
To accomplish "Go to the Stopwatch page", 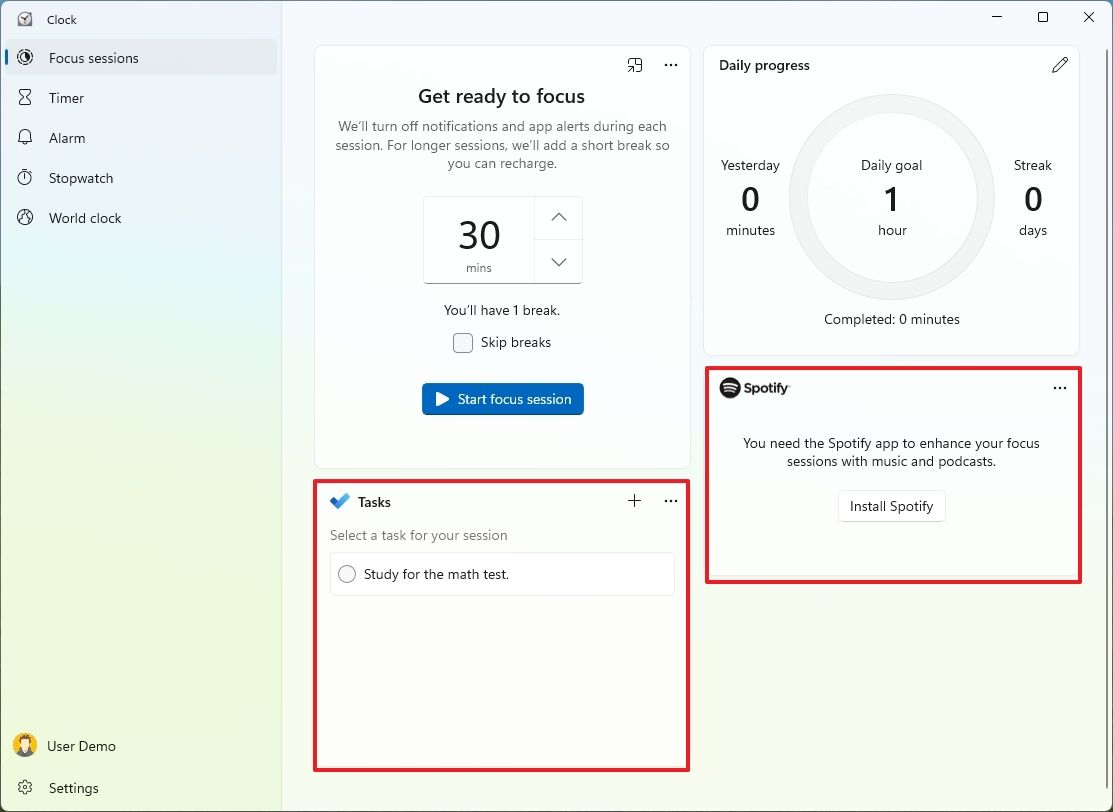I will [x=81, y=178].
